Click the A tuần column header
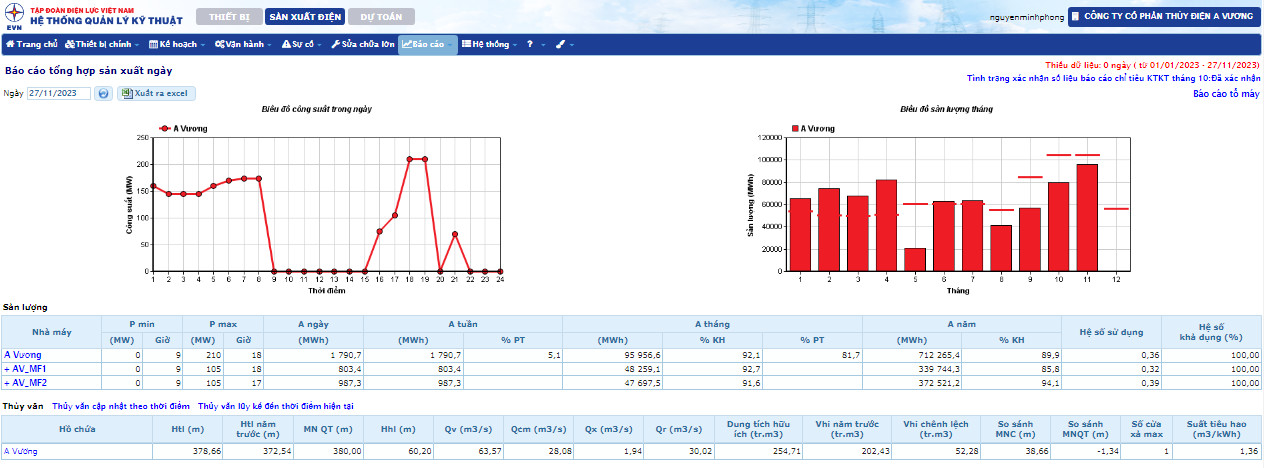The width and height of the screenshot is (1264, 468). click(463, 324)
